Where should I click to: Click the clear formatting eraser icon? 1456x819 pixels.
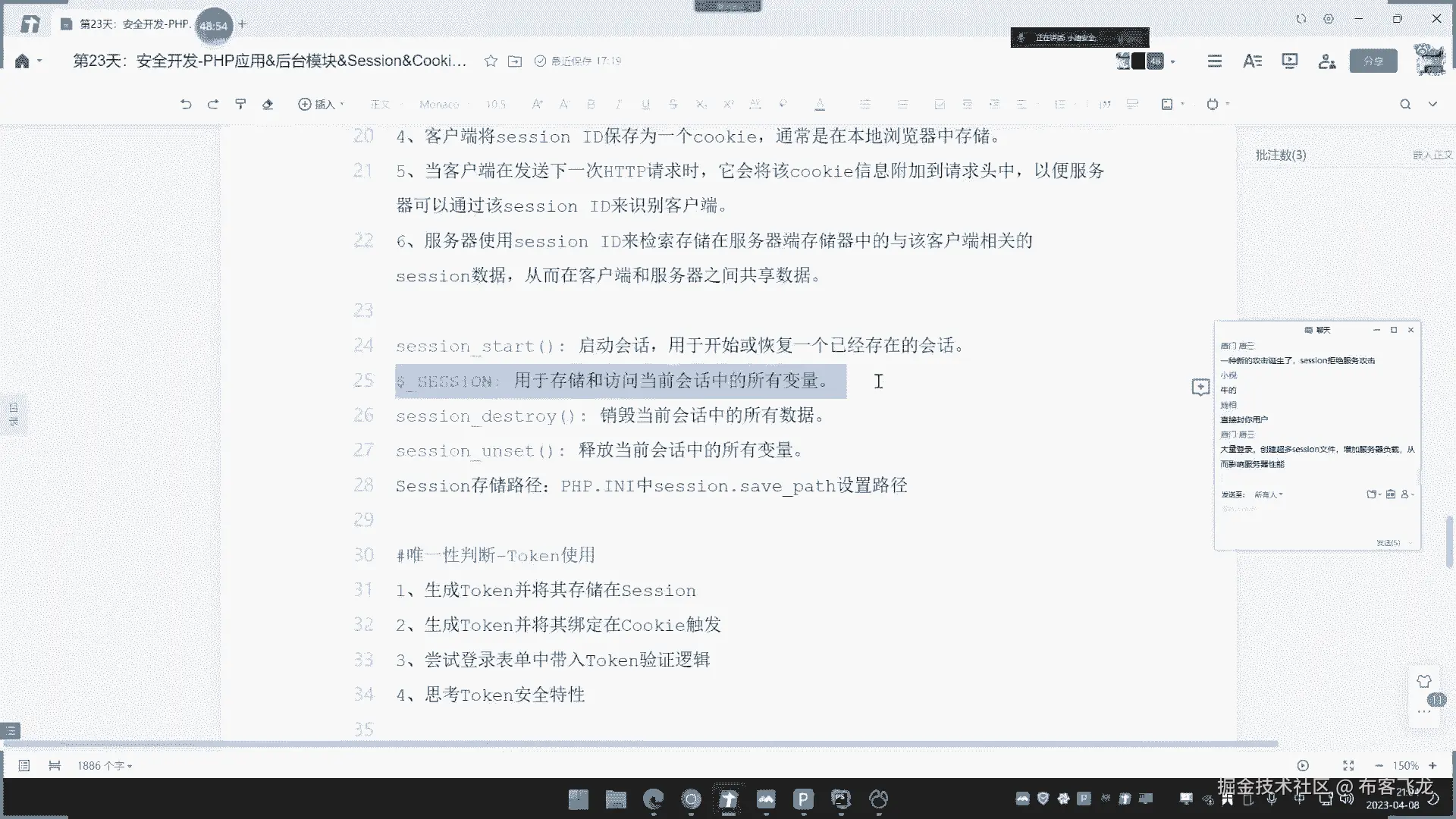[268, 104]
